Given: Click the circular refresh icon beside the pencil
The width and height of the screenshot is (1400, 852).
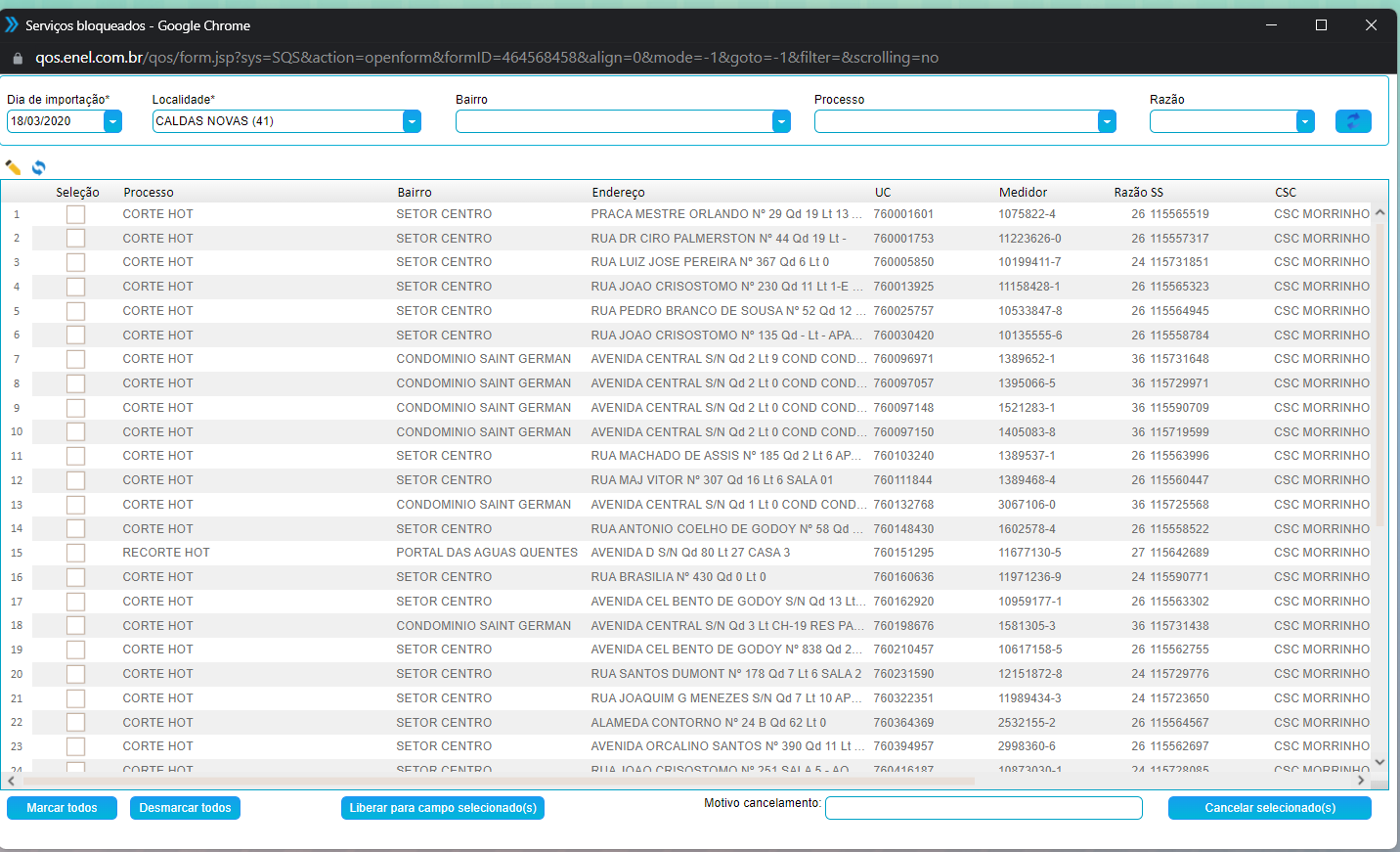Looking at the screenshot, I should pyautogui.click(x=39, y=167).
